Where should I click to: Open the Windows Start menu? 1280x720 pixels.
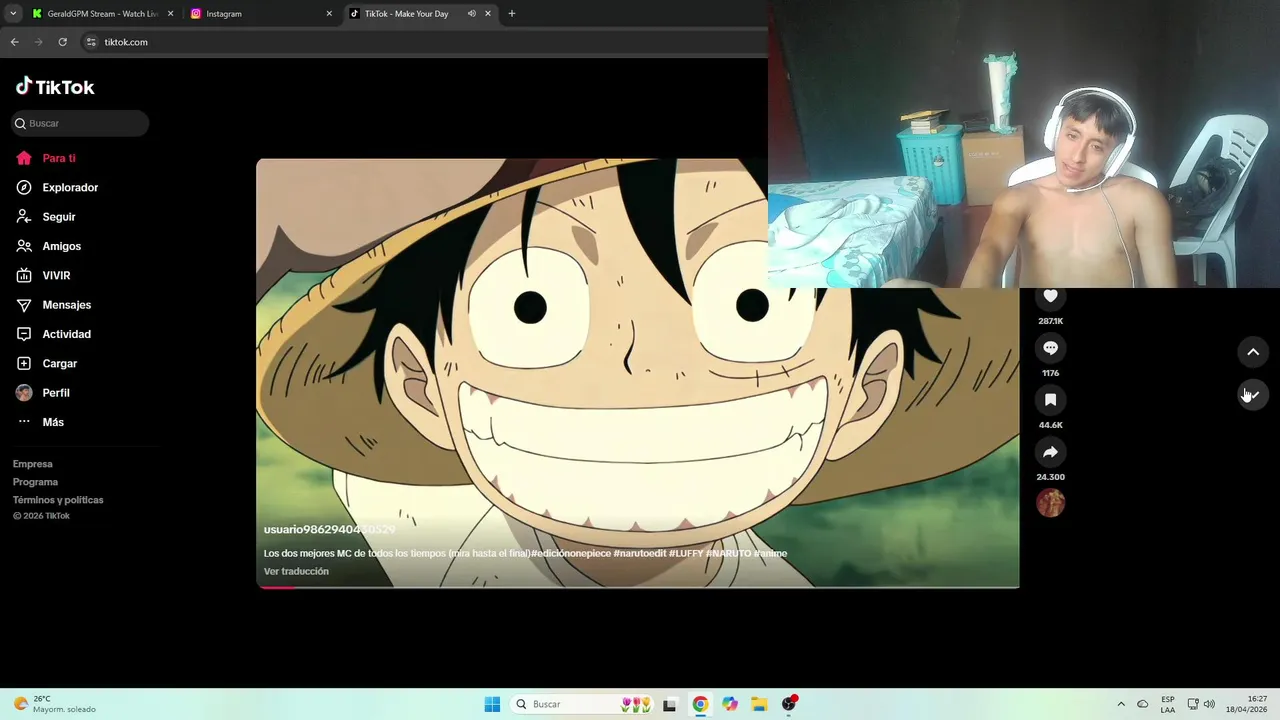(x=492, y=704)
